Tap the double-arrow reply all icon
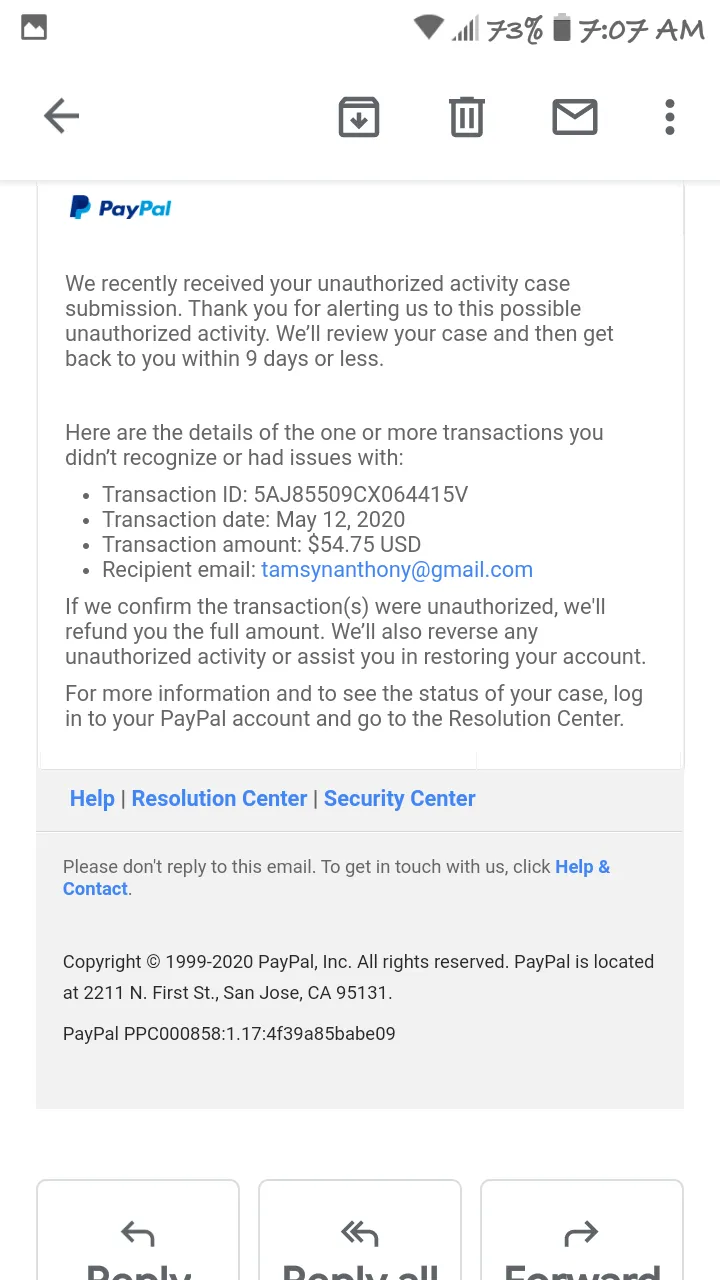 coord(359,1235)
